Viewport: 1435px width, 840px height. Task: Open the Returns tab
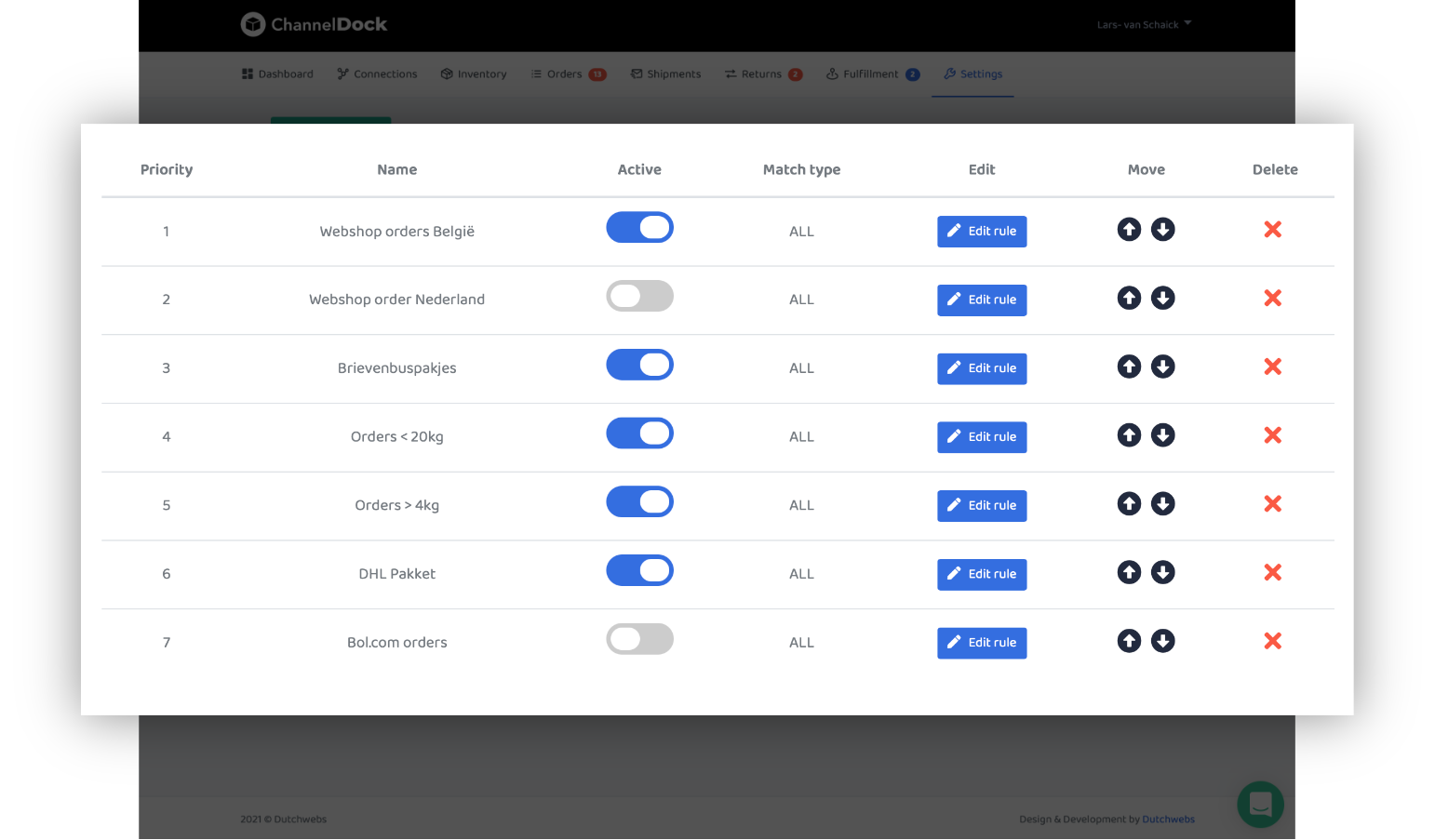(763, 73)
